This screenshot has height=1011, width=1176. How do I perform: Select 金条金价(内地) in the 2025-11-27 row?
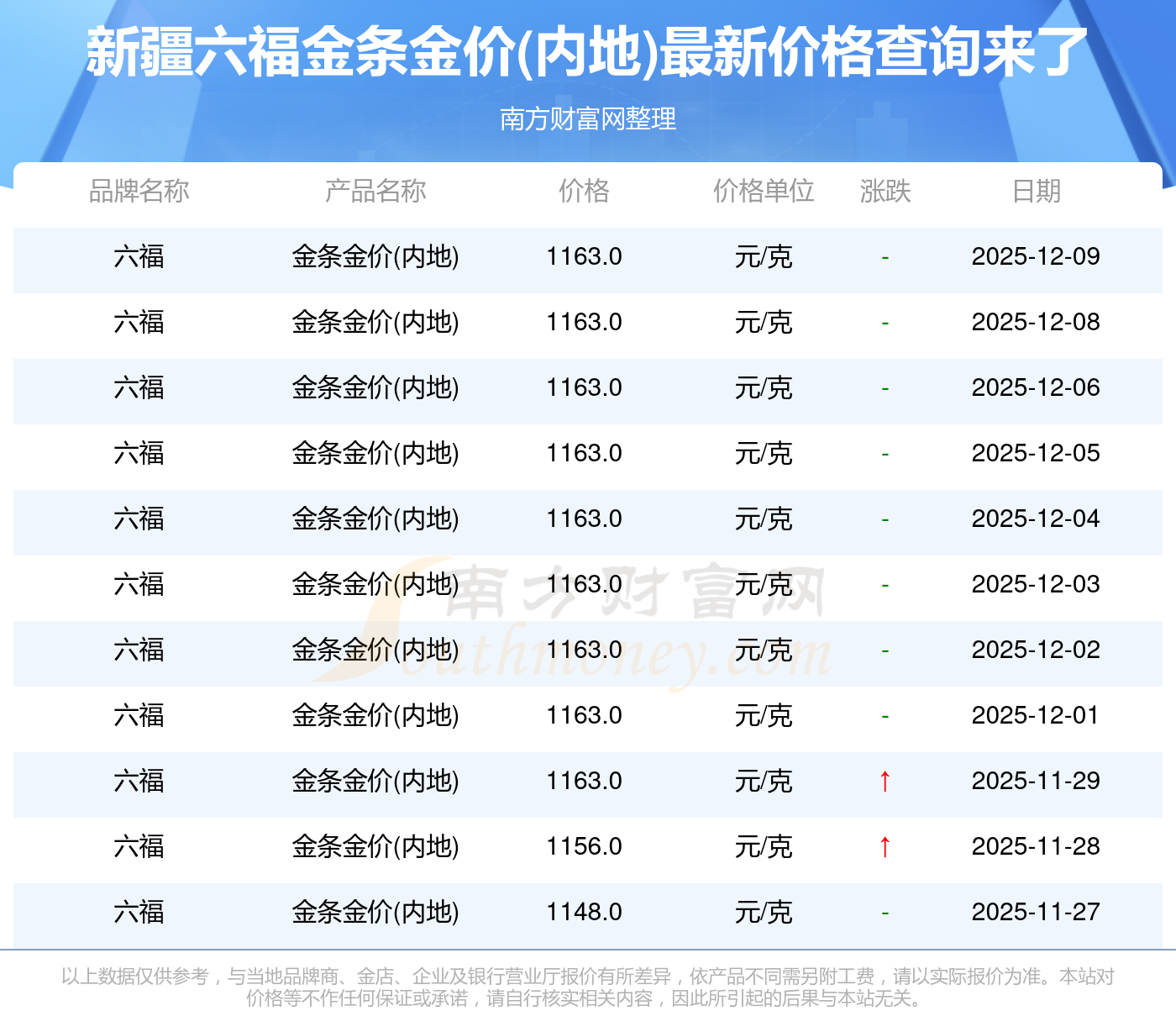tap(375, 912)
